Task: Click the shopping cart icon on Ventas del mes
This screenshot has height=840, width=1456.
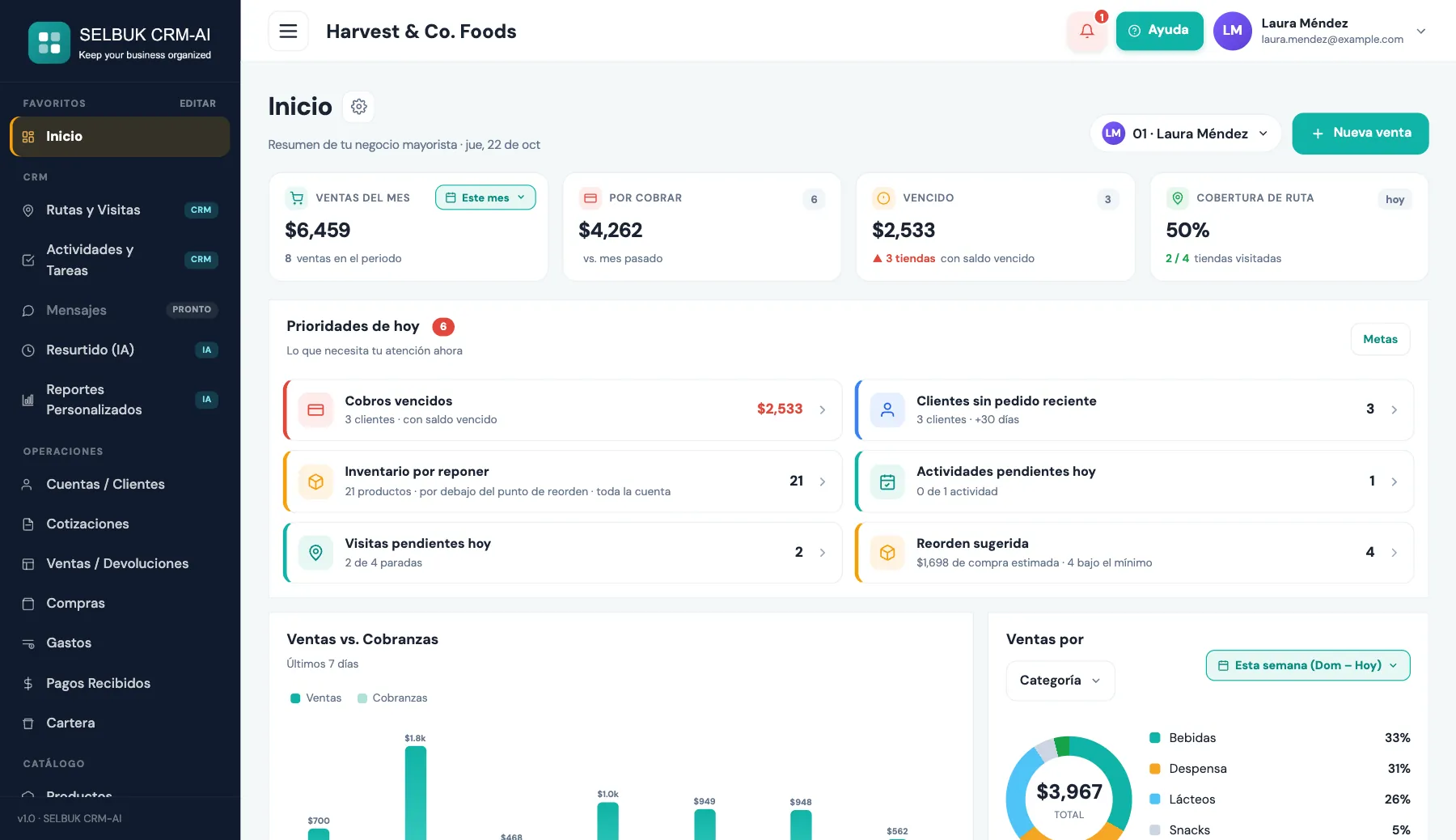Action: tap(297, 198)
